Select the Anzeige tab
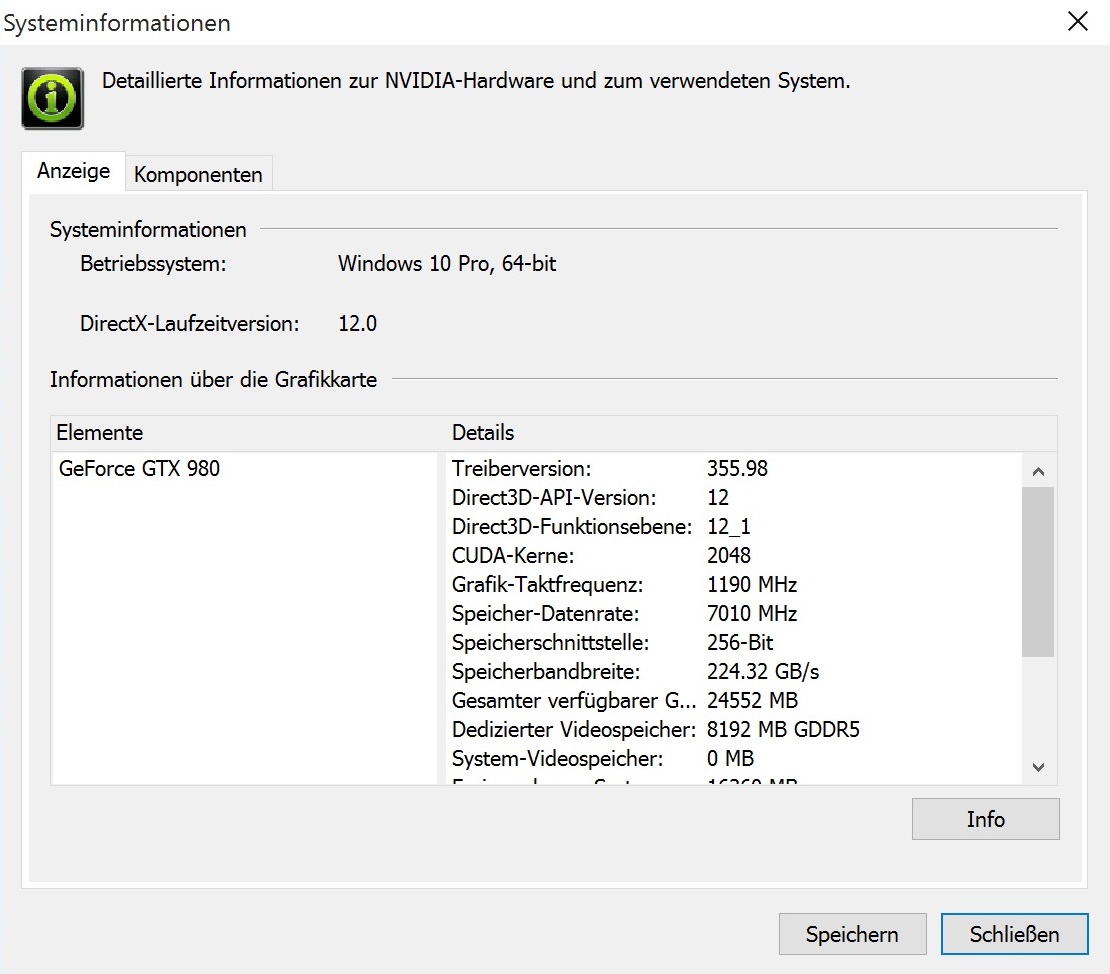This screenshot has height=974, width=1110. point(73,171)
